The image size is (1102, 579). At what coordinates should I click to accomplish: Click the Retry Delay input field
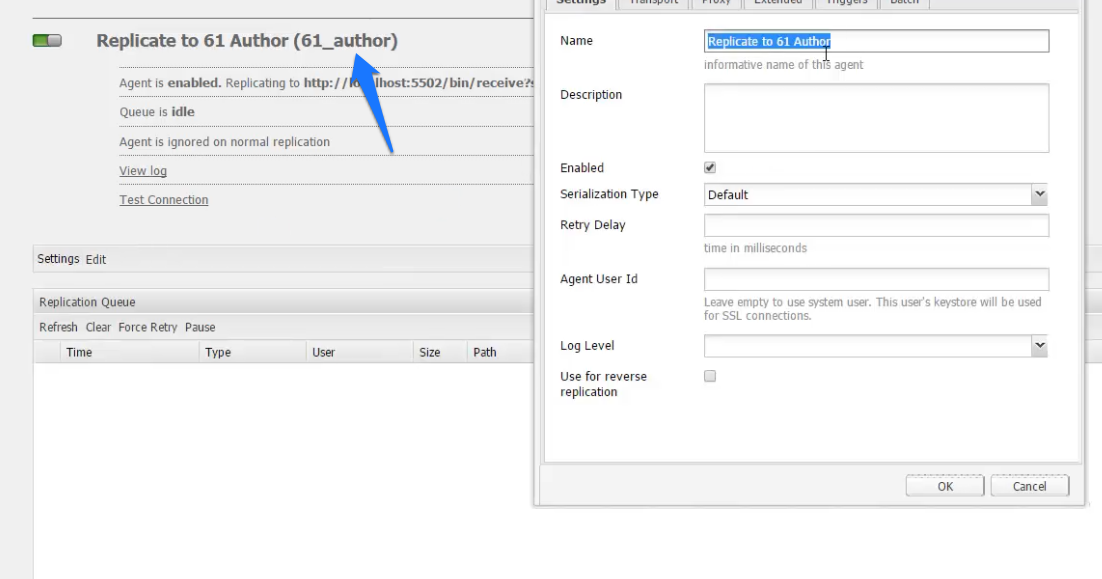pyautogui.click(x=876, y=225)
